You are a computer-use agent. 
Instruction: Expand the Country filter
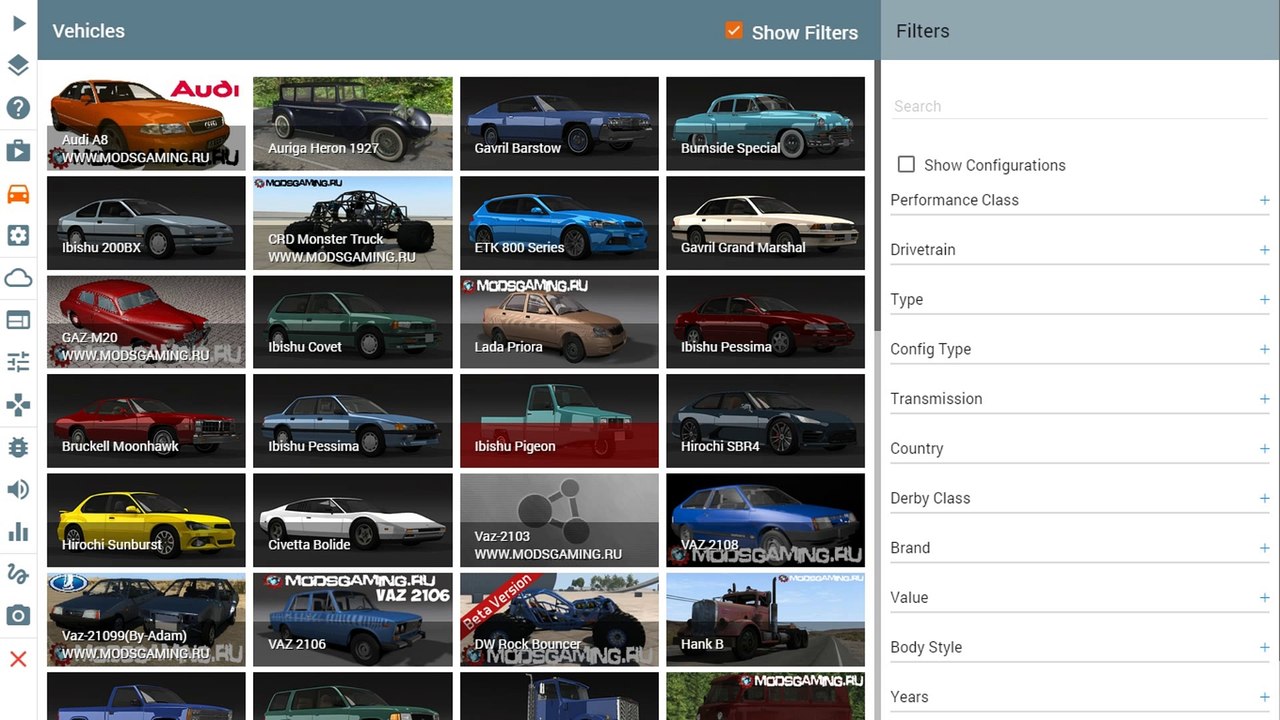tap(1080, 448)
